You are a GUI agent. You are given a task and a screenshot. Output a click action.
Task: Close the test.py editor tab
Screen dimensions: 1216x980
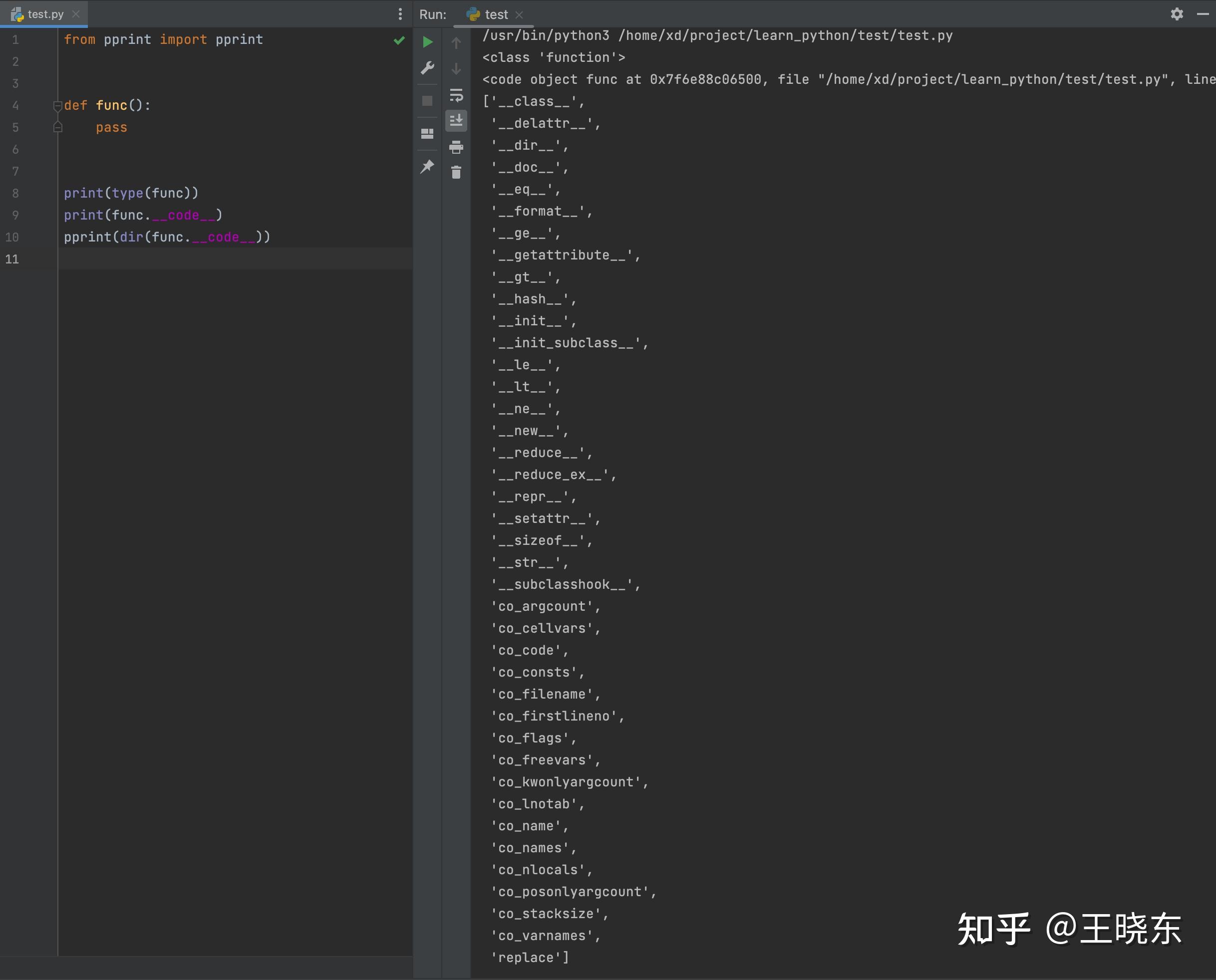tap(76, 14)
